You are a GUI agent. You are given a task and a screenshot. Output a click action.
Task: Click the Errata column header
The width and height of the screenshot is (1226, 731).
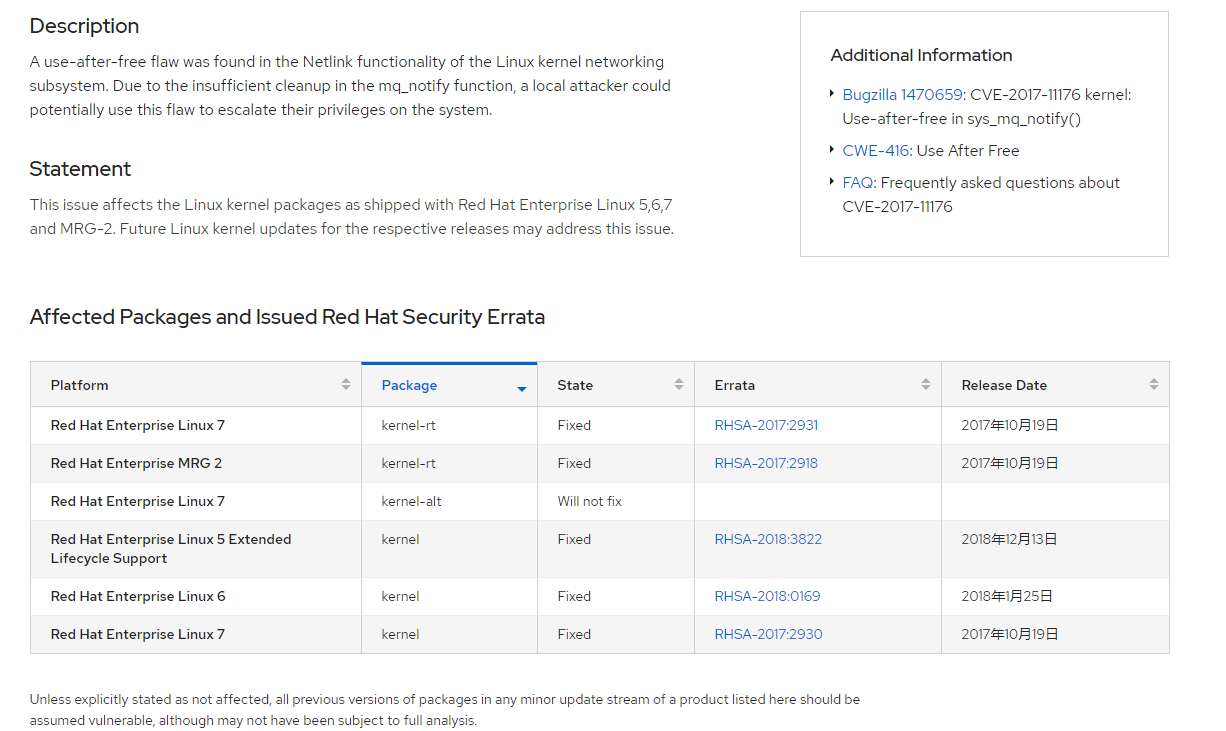coord(818,385)
